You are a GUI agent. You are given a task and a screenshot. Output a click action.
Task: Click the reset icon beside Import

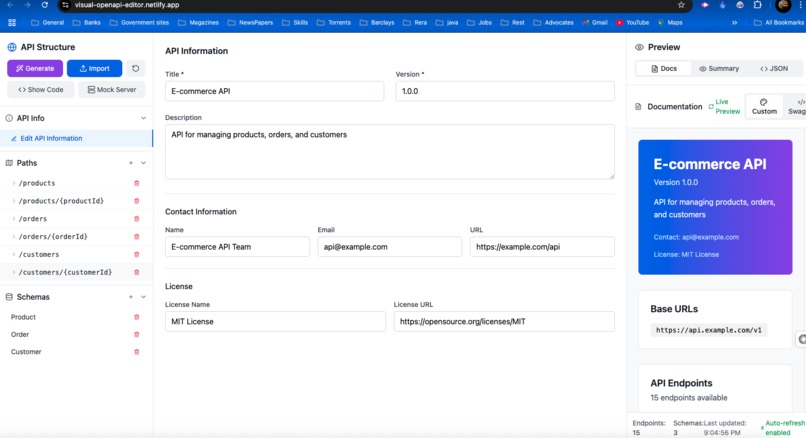click(135, 68)
